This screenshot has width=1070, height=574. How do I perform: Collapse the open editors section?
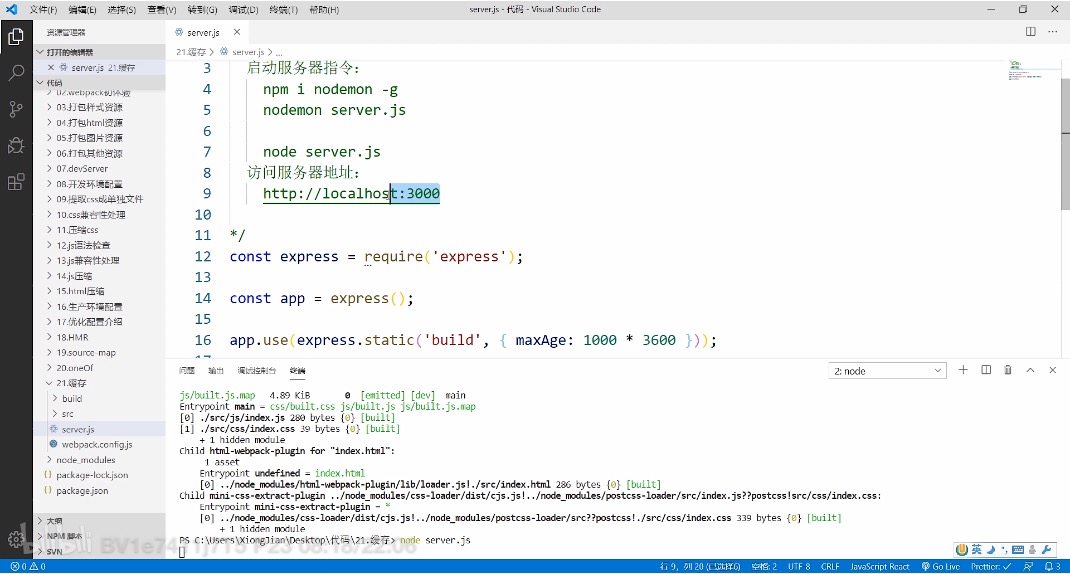pos(99,52)
